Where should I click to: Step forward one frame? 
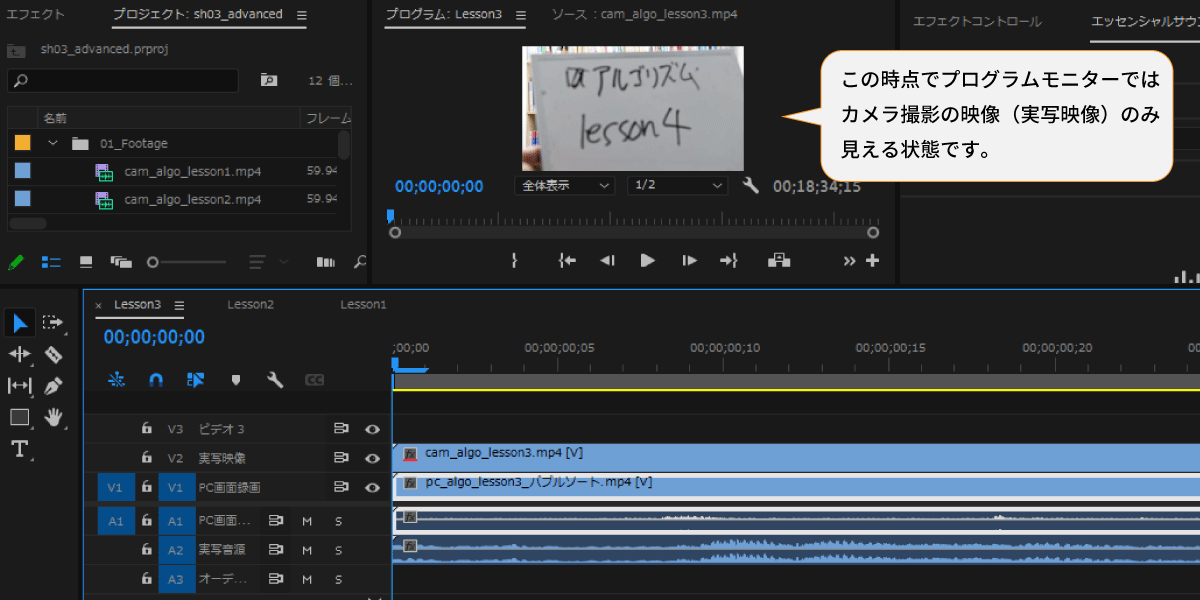(689, 260)
